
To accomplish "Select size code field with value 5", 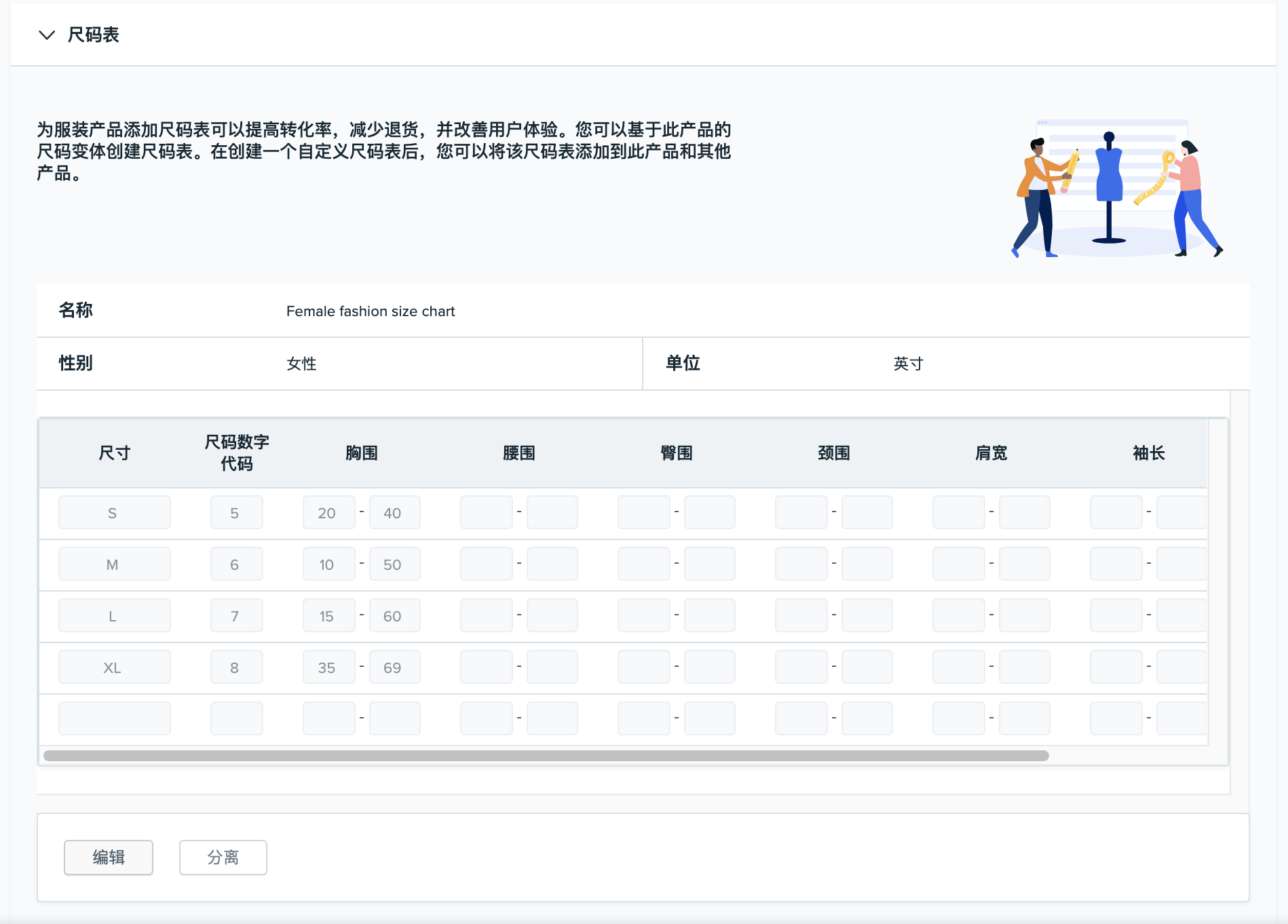I will tap(237, 512).
